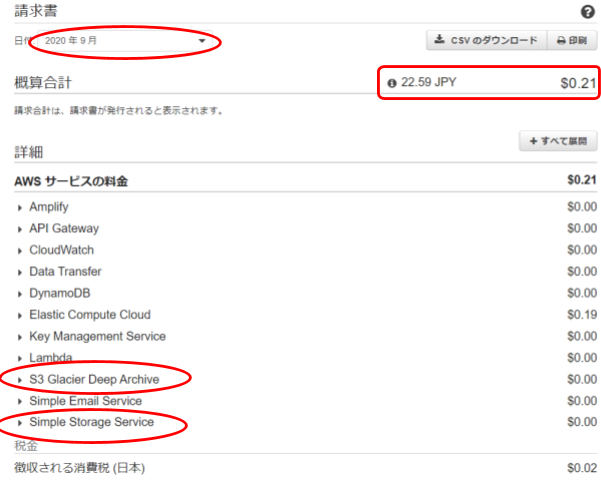Expand the CloudWatch row

point(20,251)
